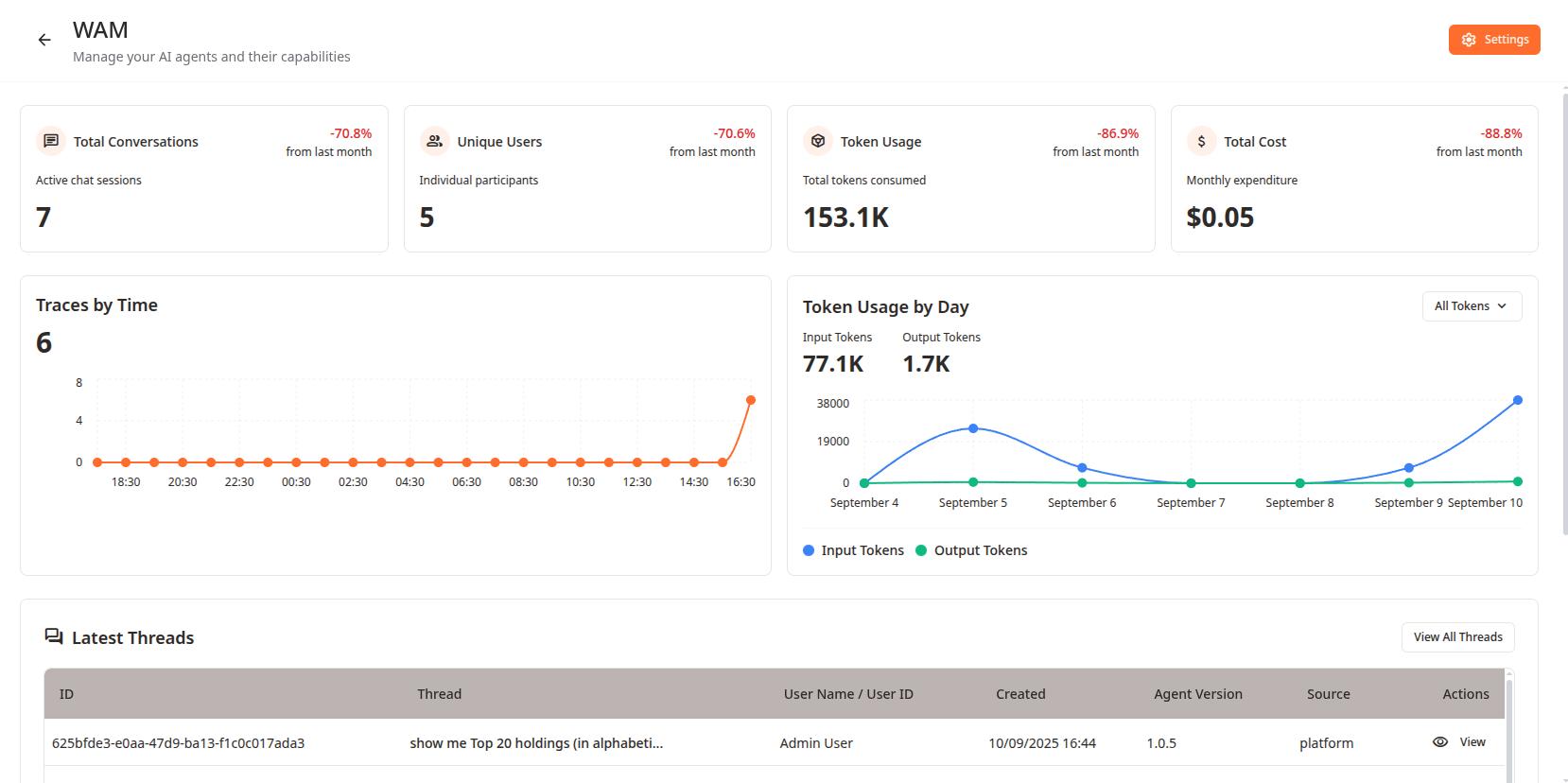Viewport: 1568px width, 783px height.
Task: Open Settings with the orange button
Action: 1494,40
